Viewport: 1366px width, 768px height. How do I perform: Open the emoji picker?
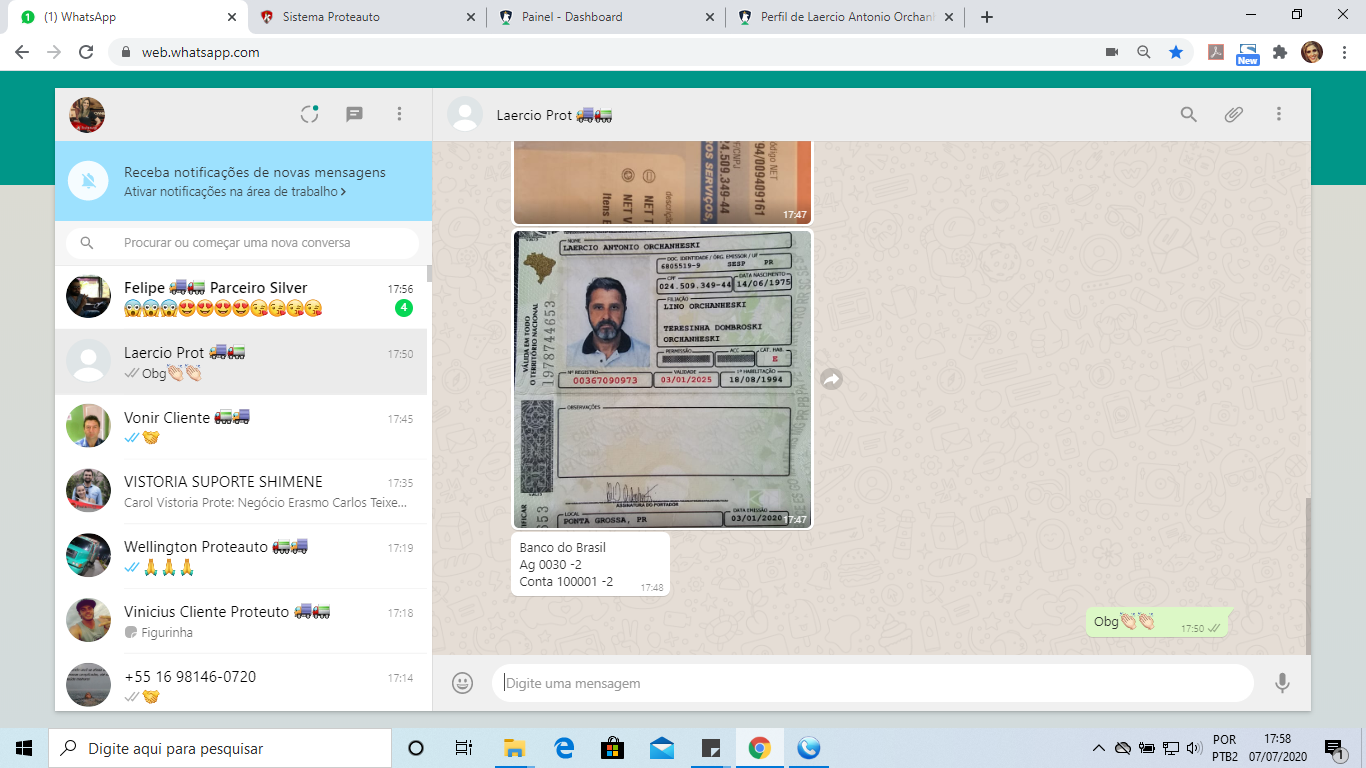462,683
